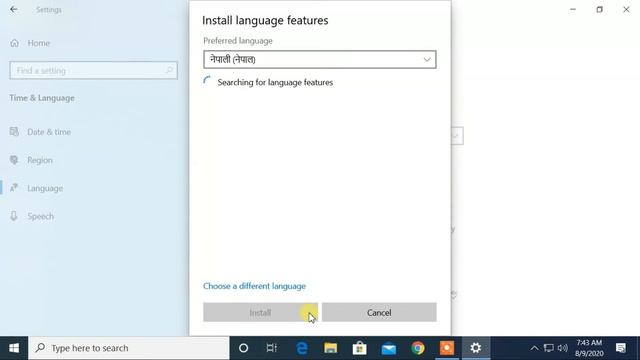Click the magnifier icon in Find a setting
The height and width of the screenshot is (360, 640).
pyautogui.click(x=169, y=70)
